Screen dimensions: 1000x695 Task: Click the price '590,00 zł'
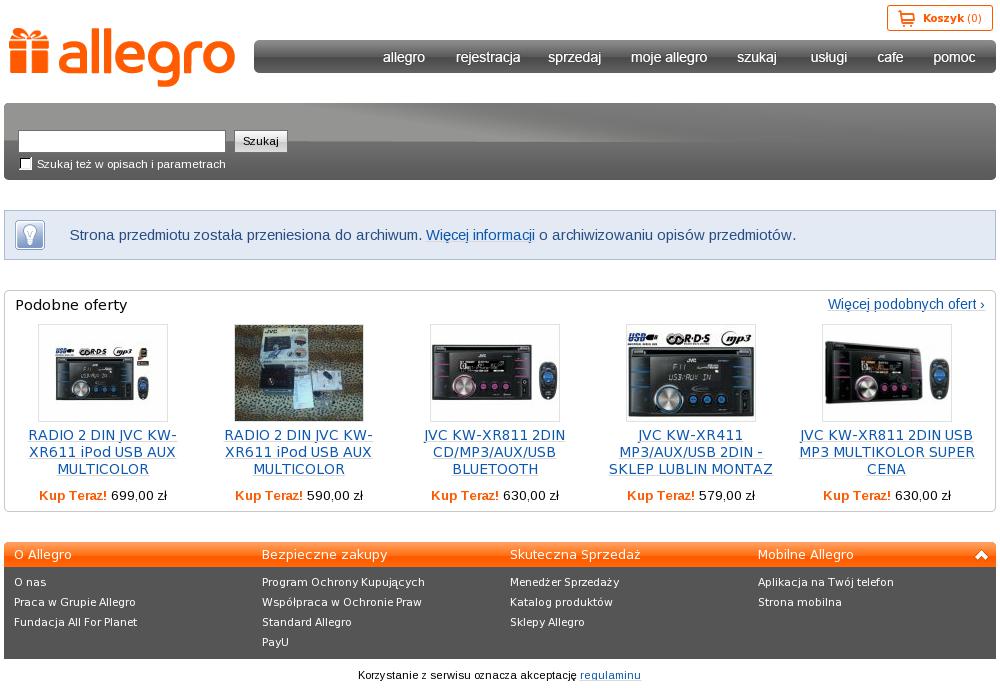pos(335,495)
